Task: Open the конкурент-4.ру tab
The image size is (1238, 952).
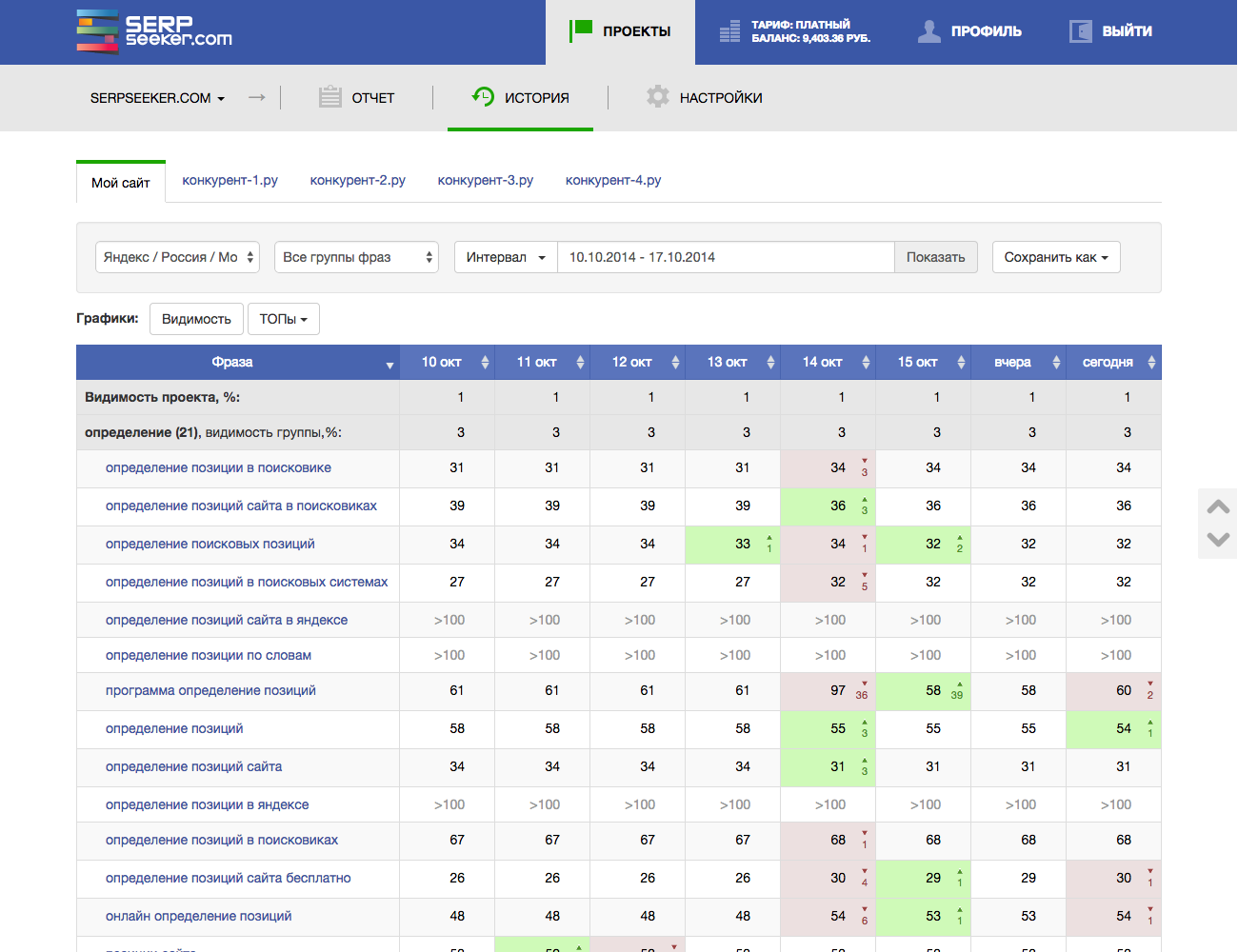Action: click(612, 180)
